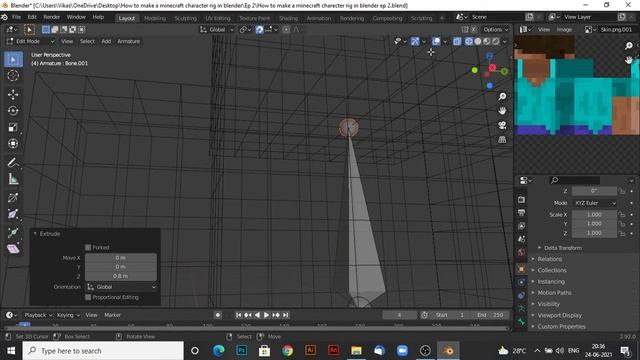This screenshot has height=360, width=640.
Task: Open the Armature data properties tab icon
Action: (x=521, y=309)
